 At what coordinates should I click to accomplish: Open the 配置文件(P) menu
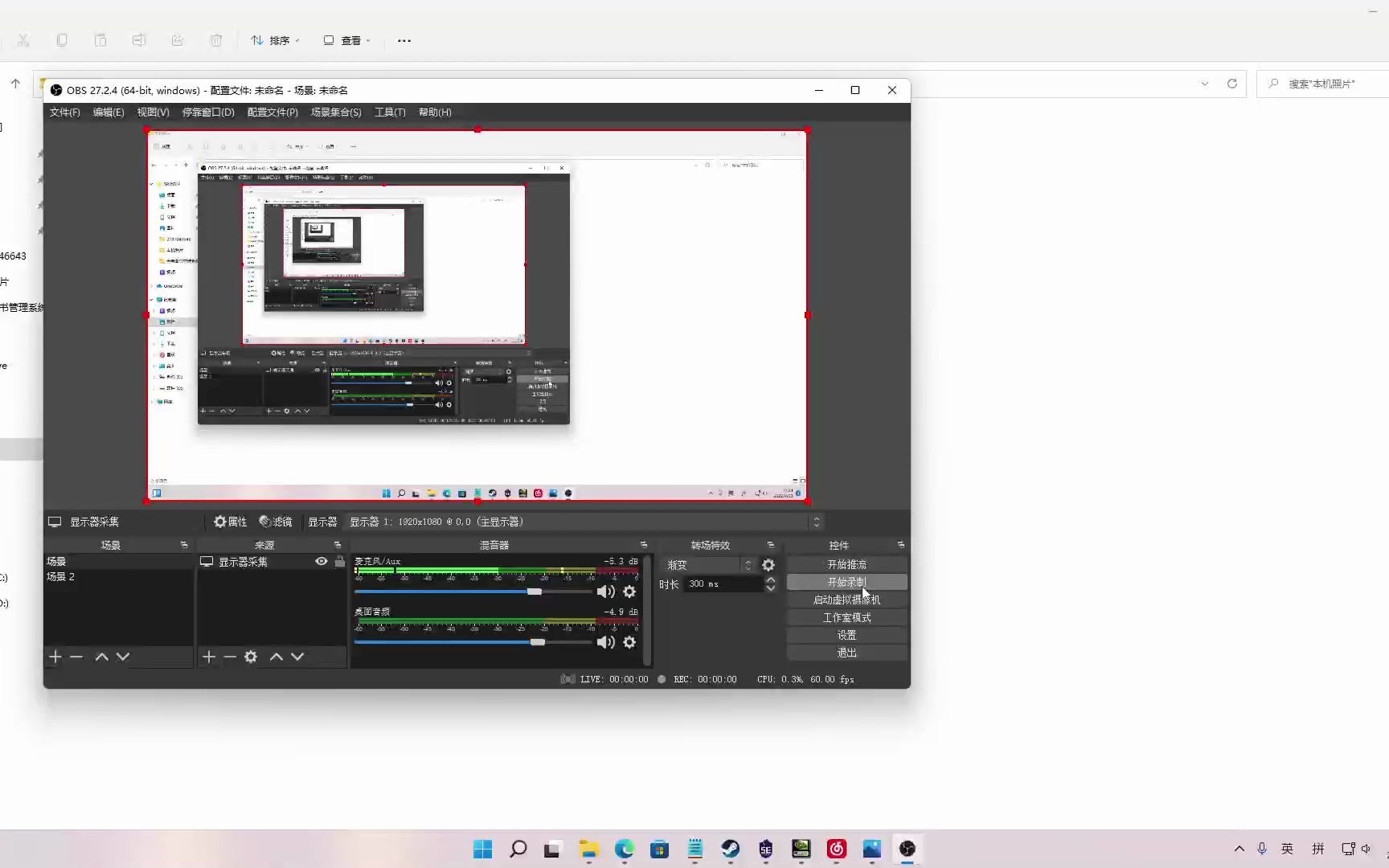(272, 113)
